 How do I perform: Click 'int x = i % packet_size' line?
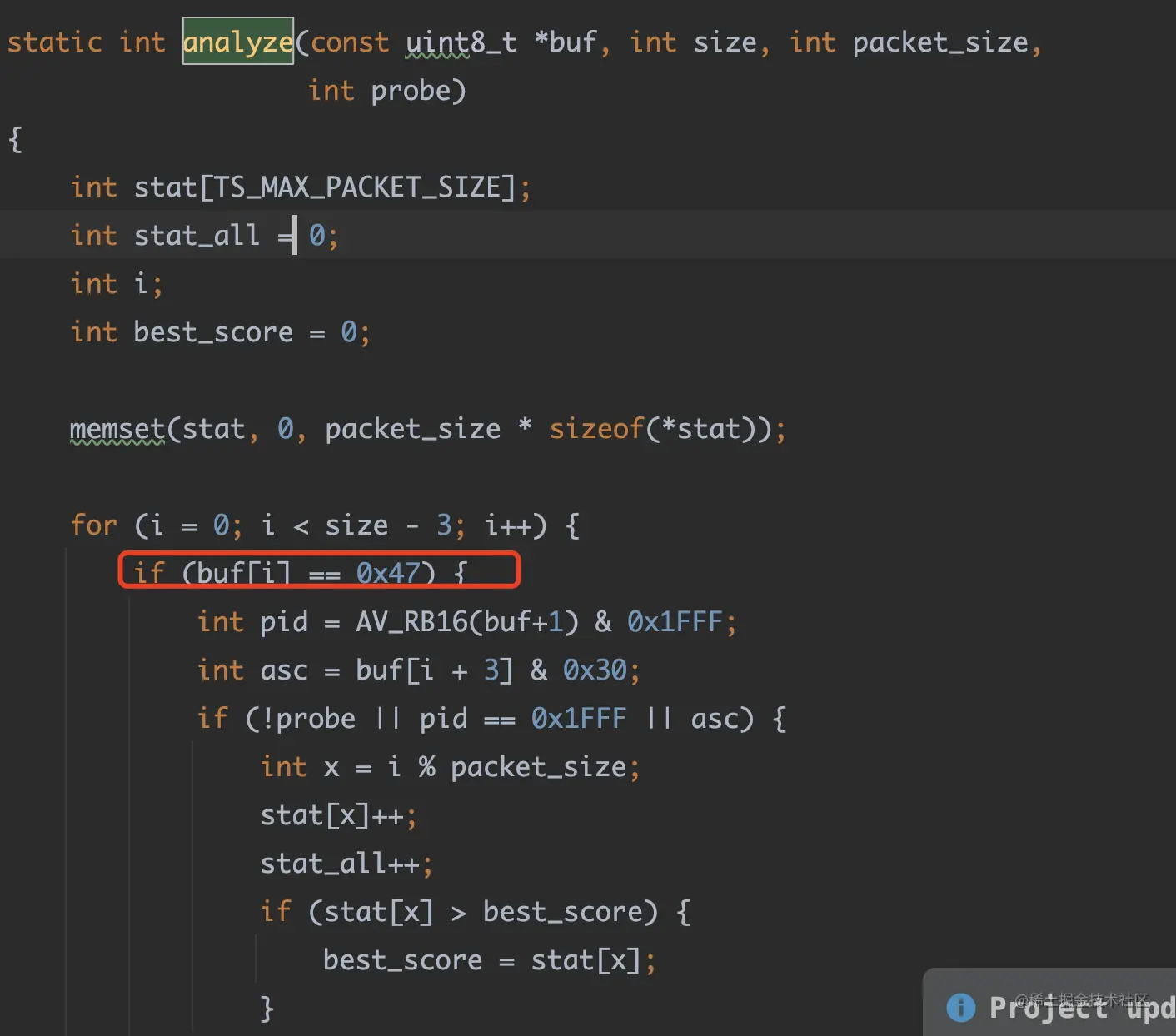click(450, 767)
